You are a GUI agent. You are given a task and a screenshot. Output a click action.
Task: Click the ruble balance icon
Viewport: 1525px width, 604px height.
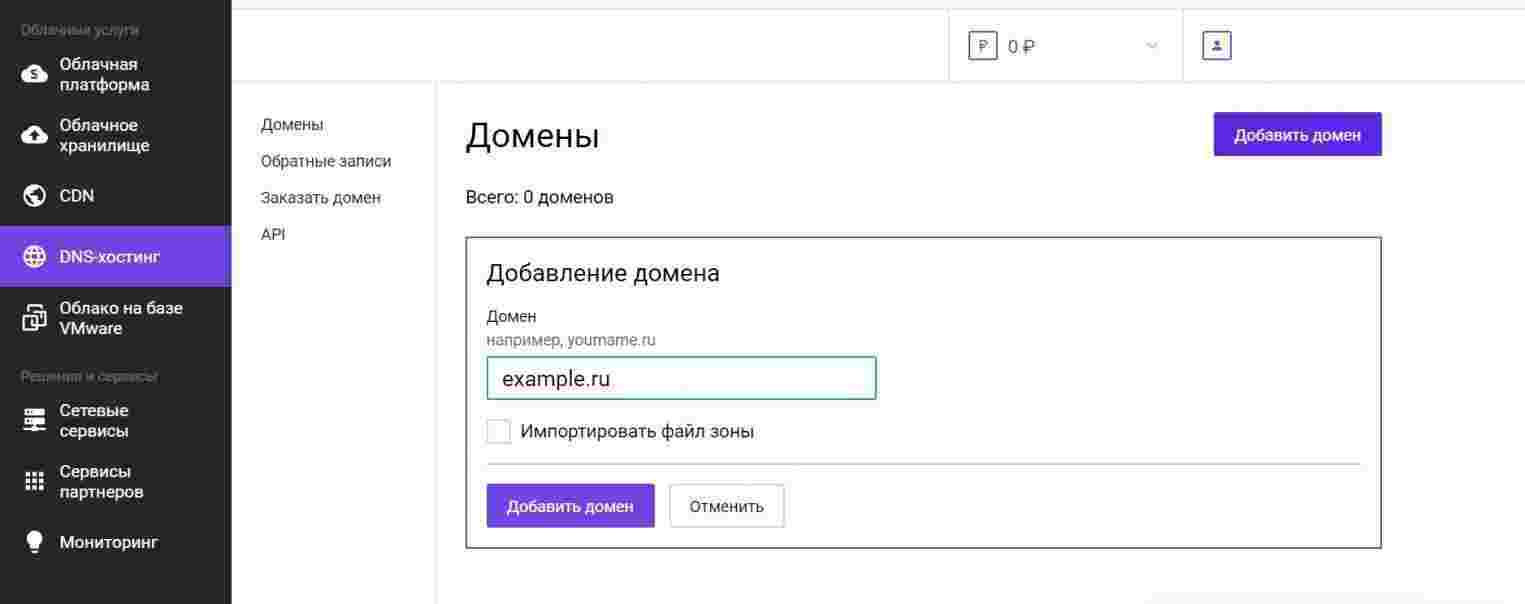[983, 46]
